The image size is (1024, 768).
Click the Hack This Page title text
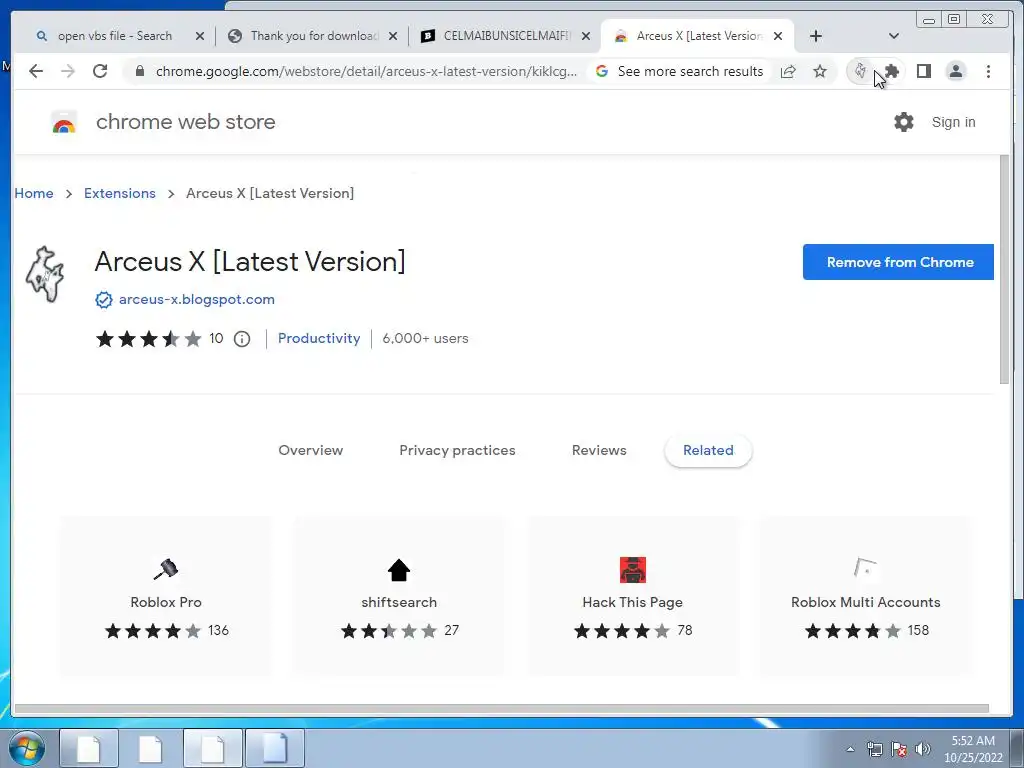click(632, 602)
